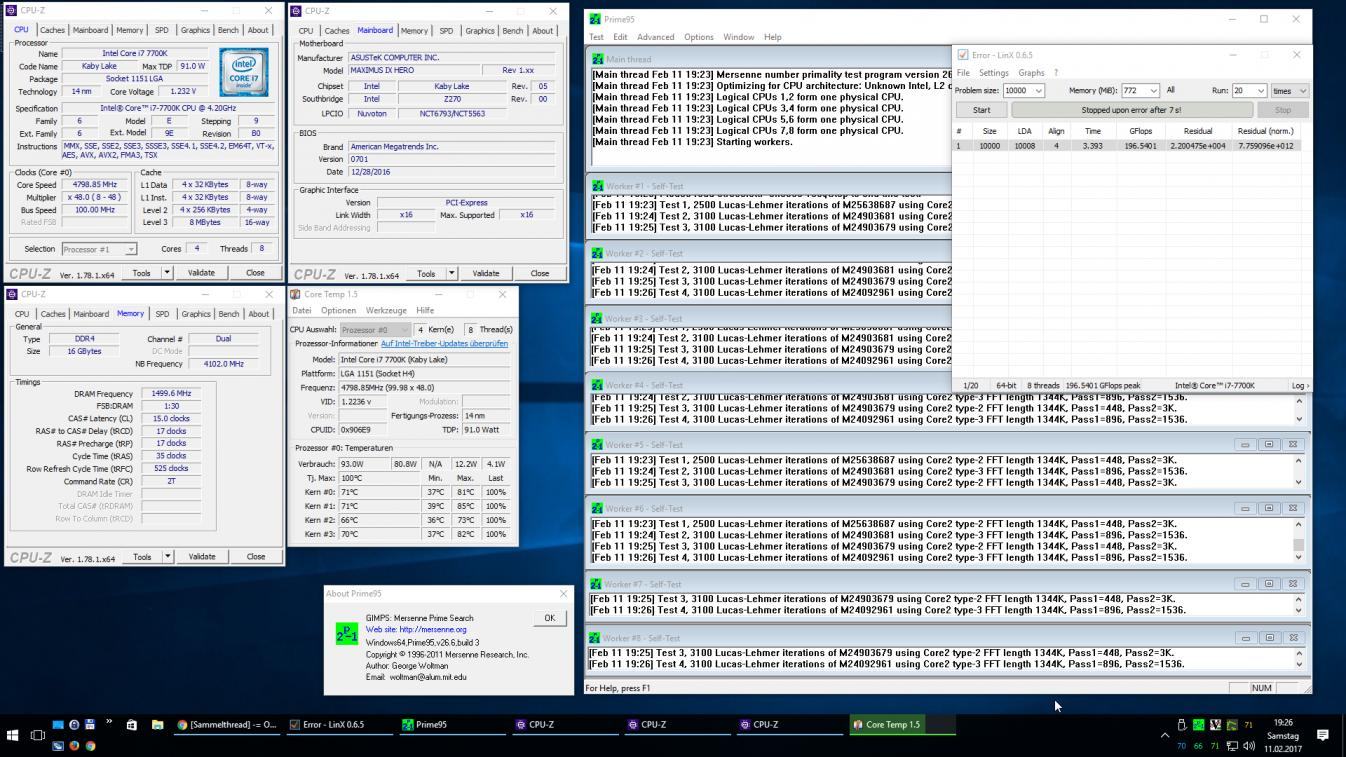Open the volume speaker tray icon
Image resolution: width=1346 pixels, height=757 pixels.
click(1249, 746)
